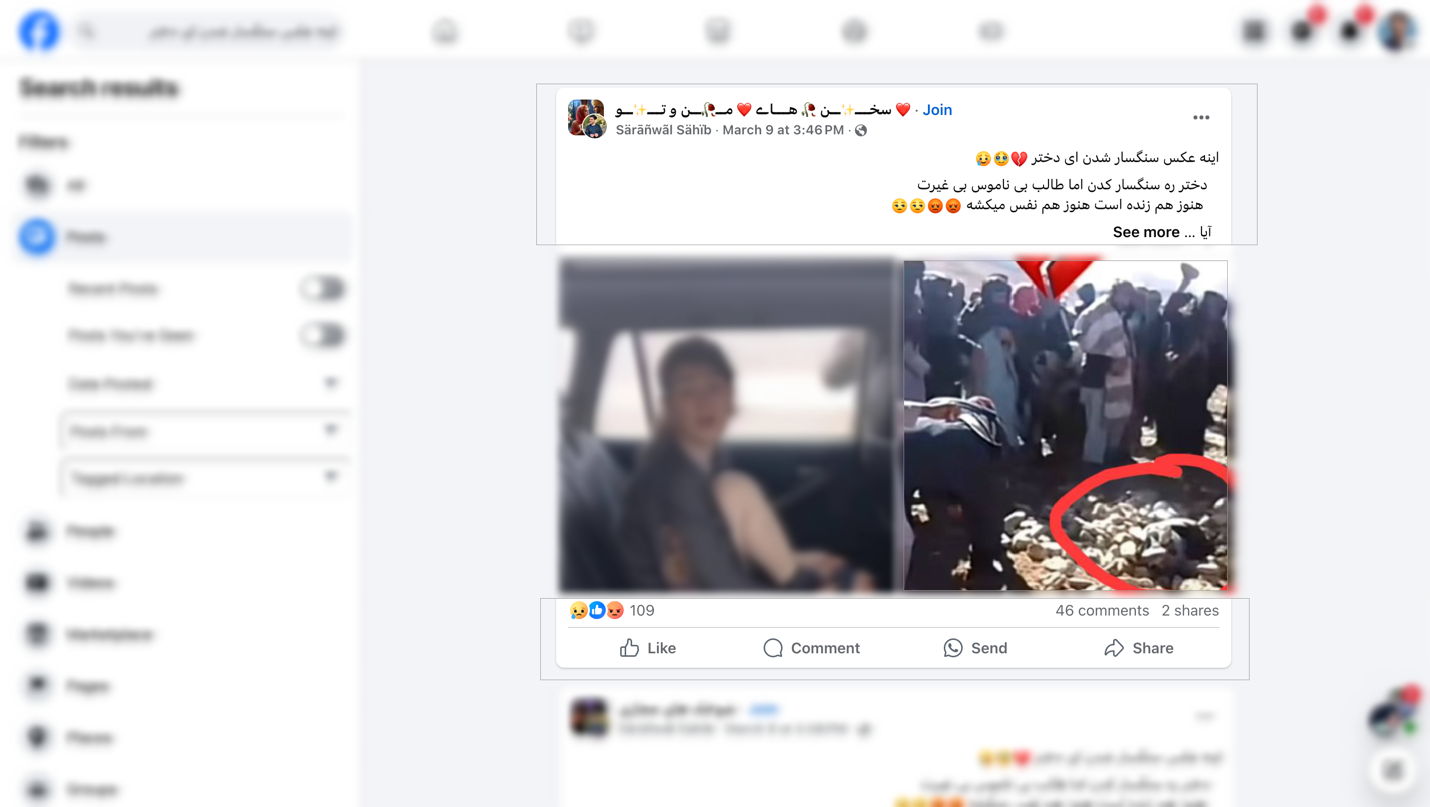
Task: View the reaction emojis next to 109
Action: (x=597, y=610)
